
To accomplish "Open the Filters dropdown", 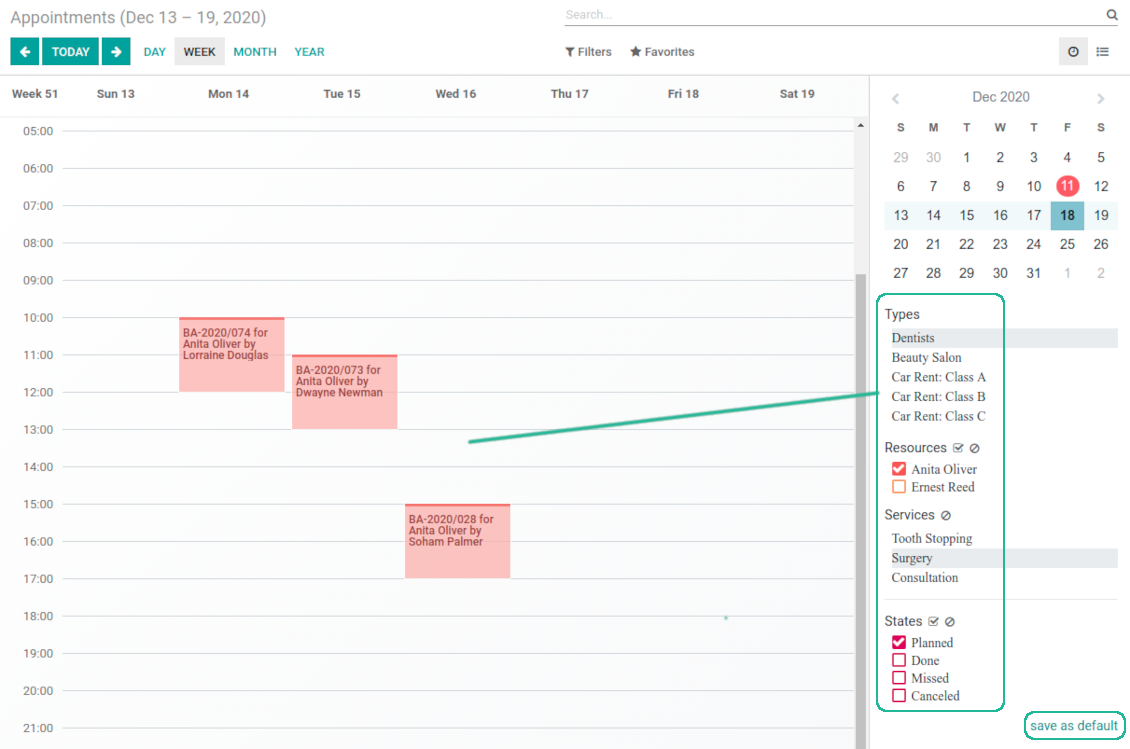I will pyautogui.click(x=588, y=52).
